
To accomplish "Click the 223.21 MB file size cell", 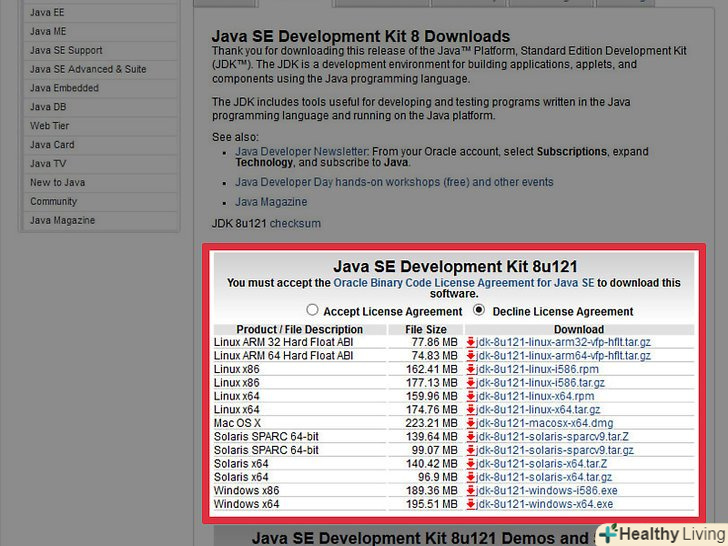I will [x=432, y=423].
